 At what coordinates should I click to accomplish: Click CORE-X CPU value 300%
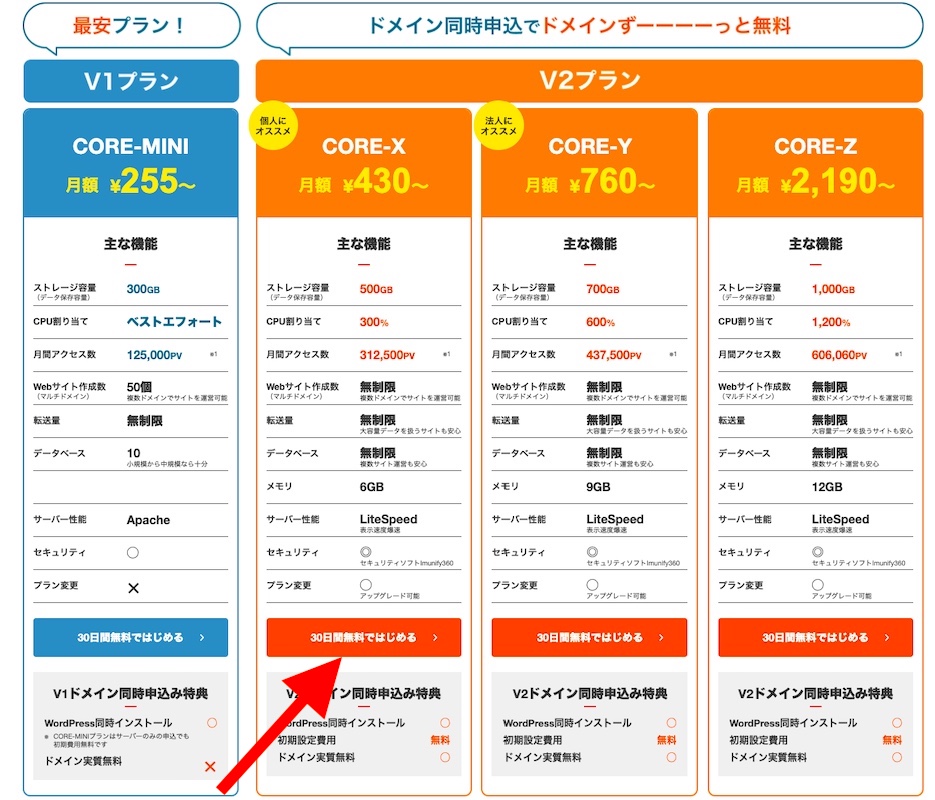[374, 322]
